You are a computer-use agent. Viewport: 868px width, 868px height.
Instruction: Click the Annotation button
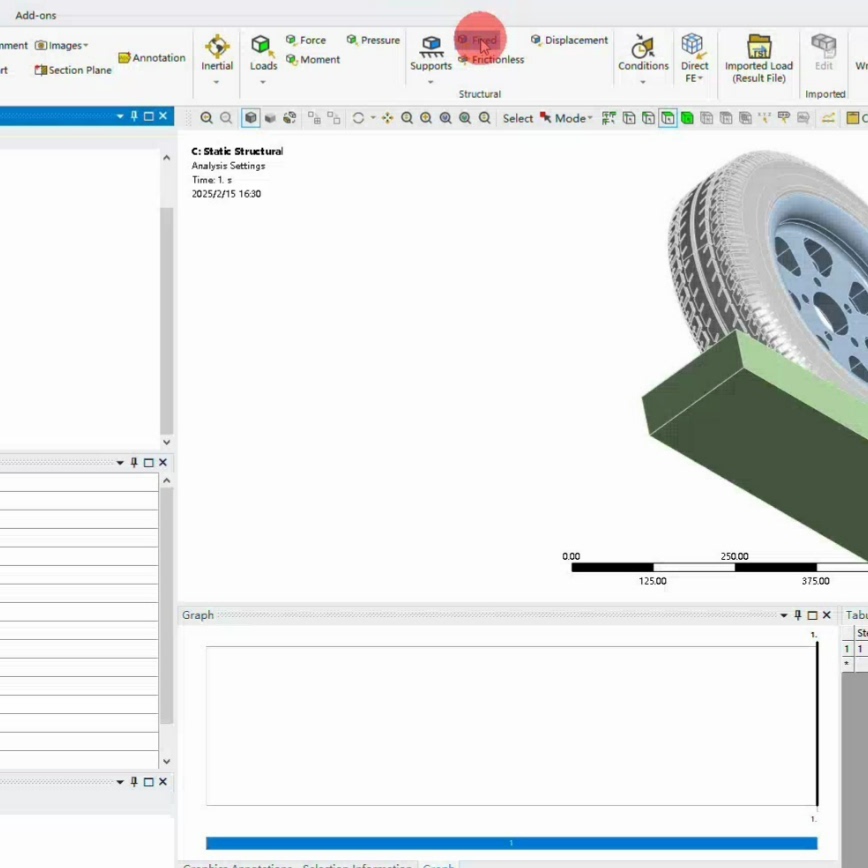[x=152, y=58]
